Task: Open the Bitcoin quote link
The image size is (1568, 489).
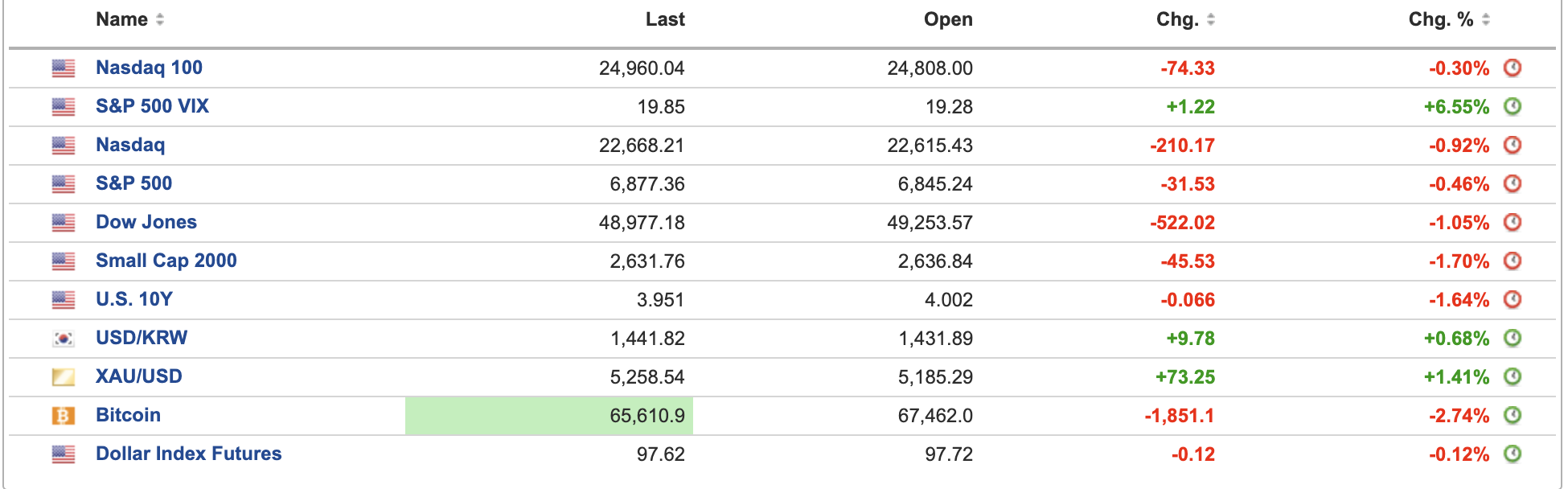Action: pos(128,415)
